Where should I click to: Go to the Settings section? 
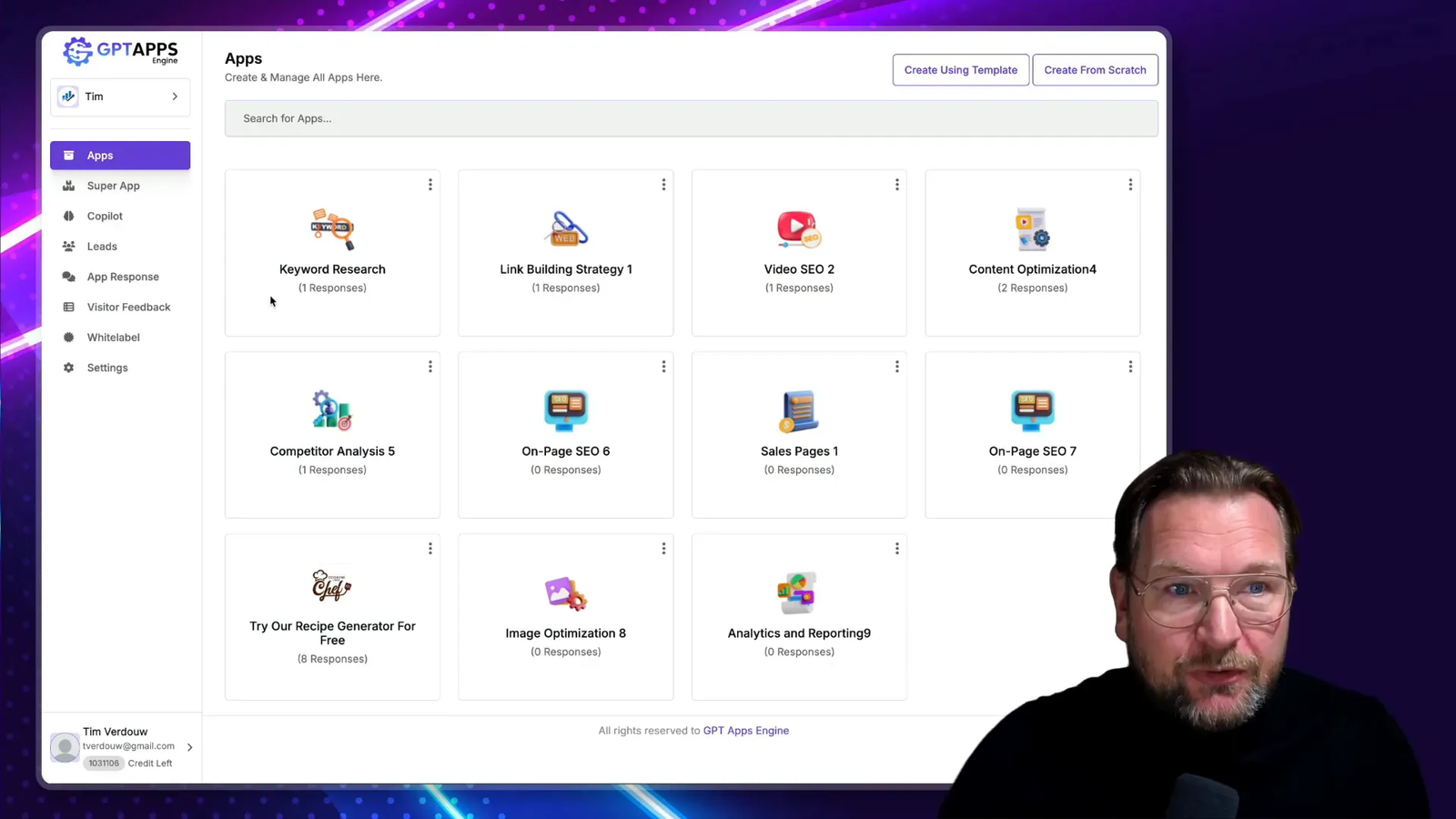pos(120,368)
